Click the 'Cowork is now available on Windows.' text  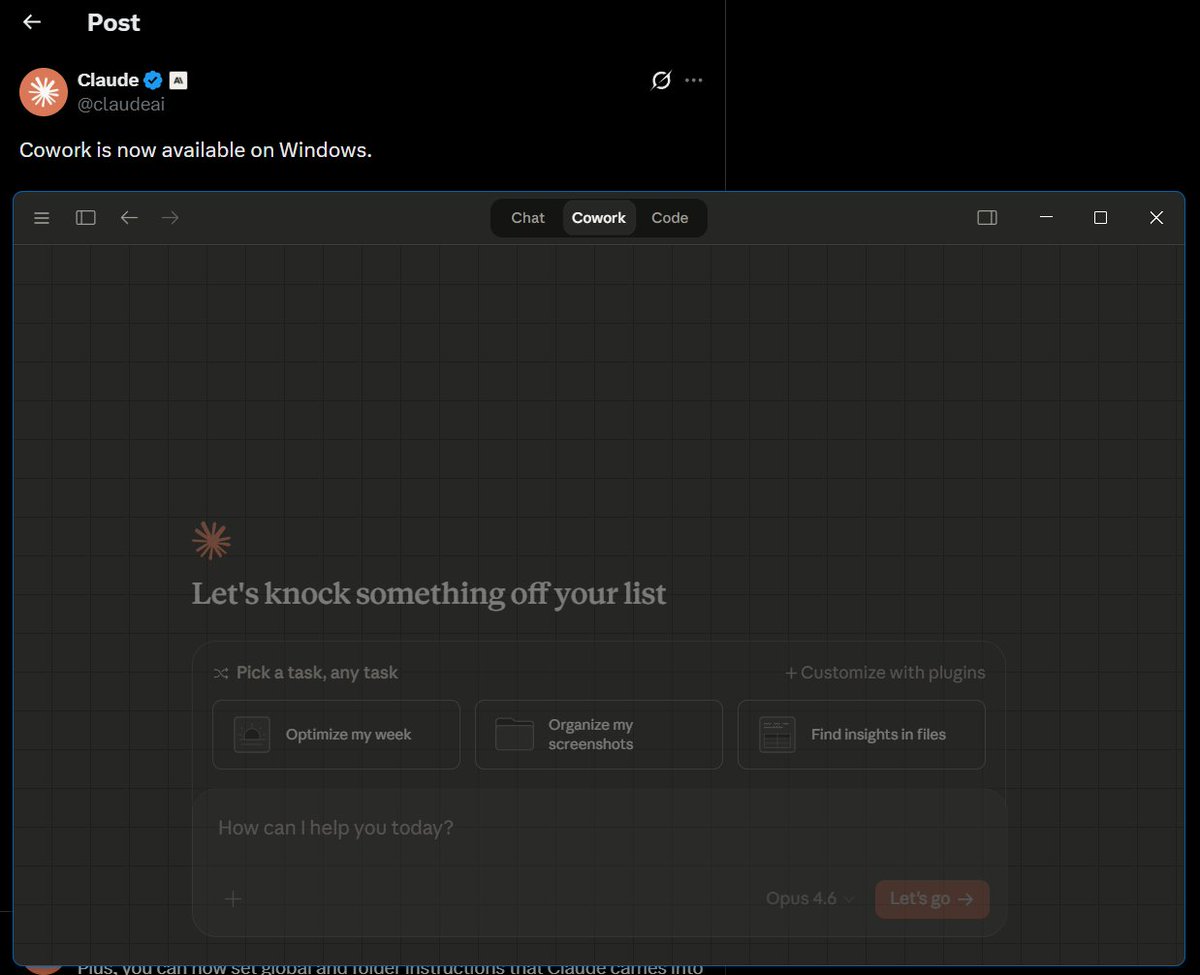[x=196, y=150]
